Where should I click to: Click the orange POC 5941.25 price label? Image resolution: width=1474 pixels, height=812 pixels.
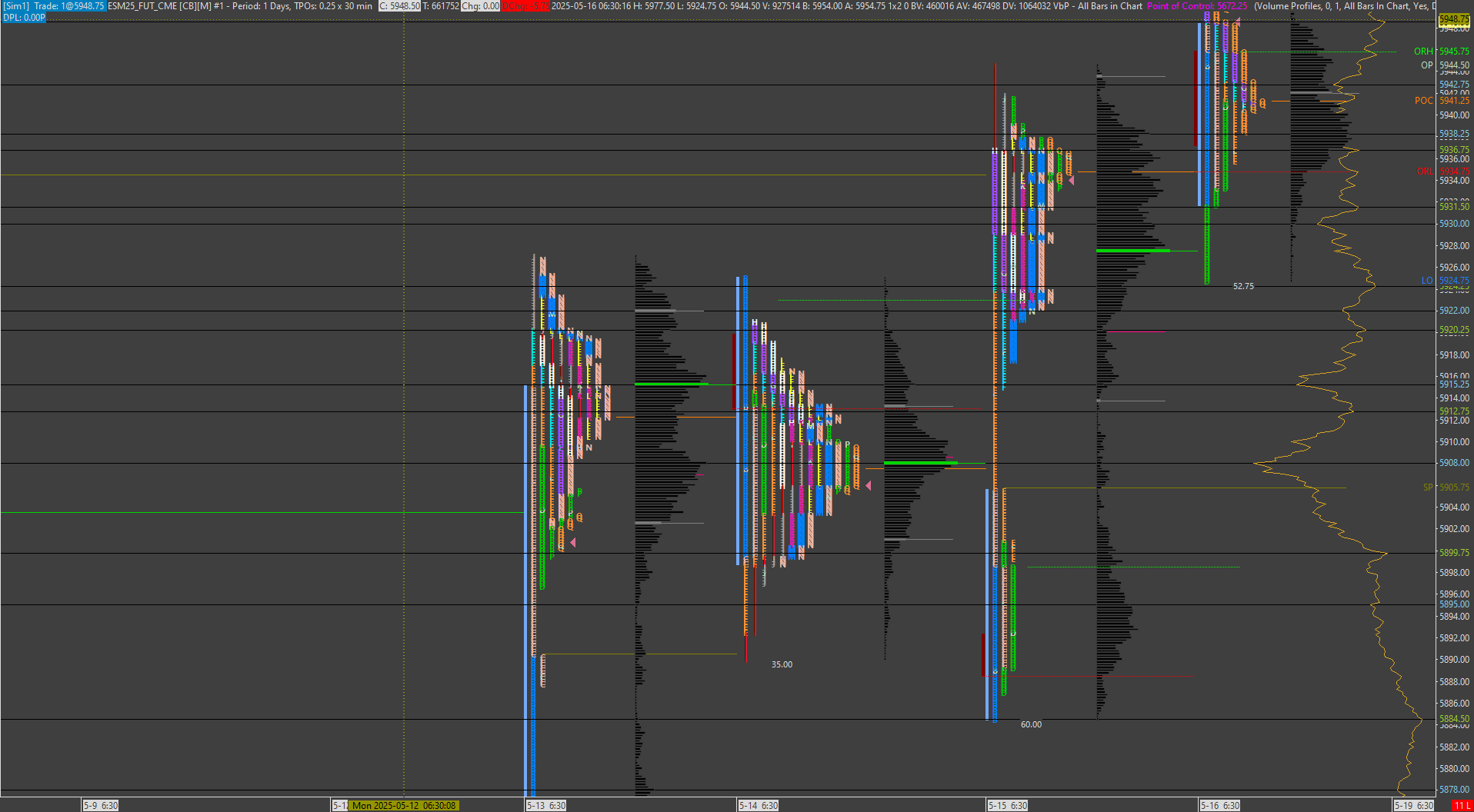pos(1442,101)
